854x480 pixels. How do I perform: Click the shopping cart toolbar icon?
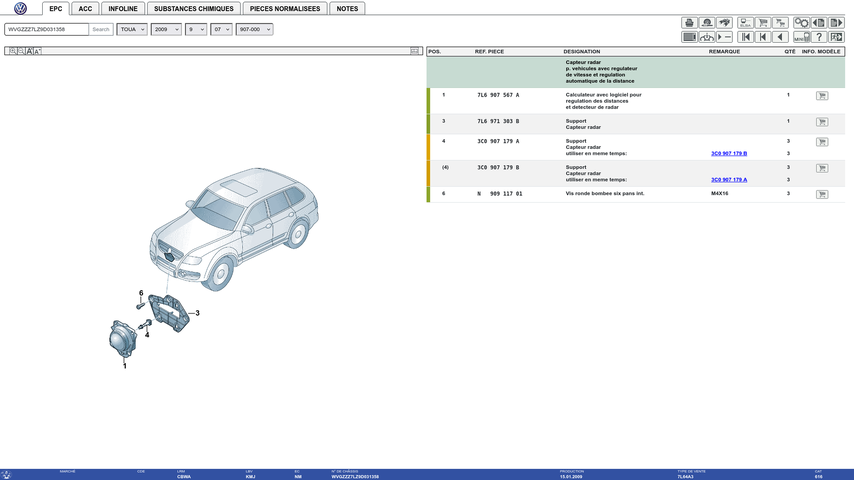pos(763,23)
